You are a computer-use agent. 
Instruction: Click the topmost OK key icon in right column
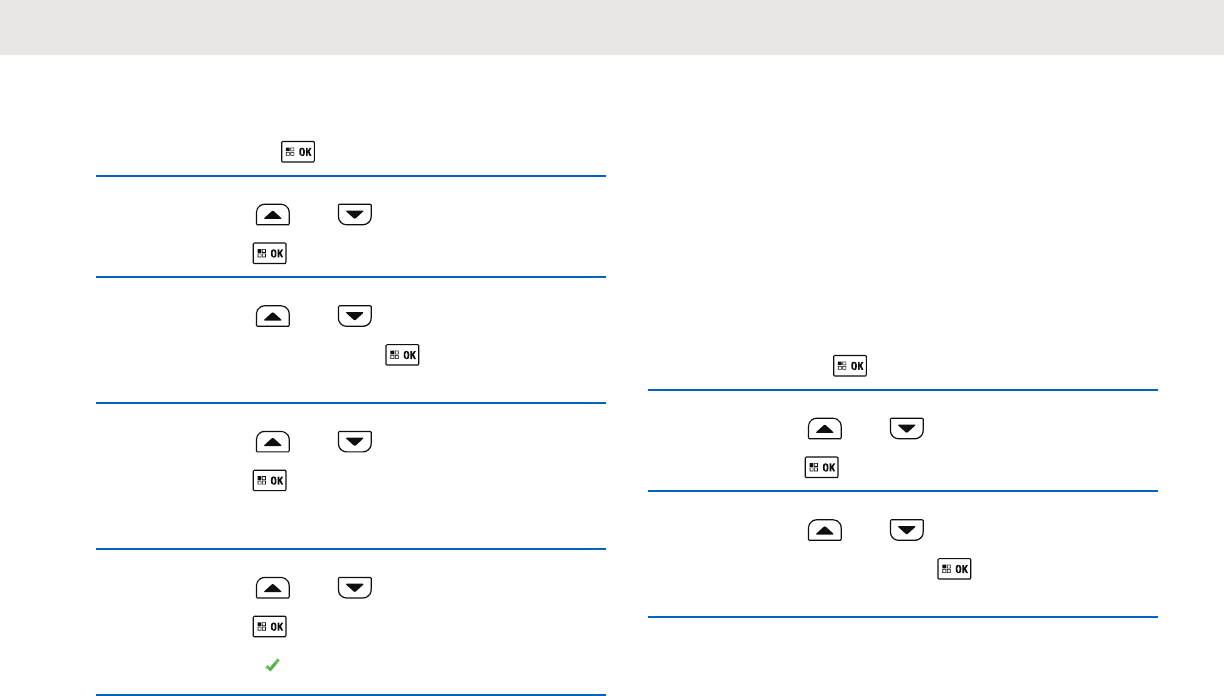(x=850, y=367)
